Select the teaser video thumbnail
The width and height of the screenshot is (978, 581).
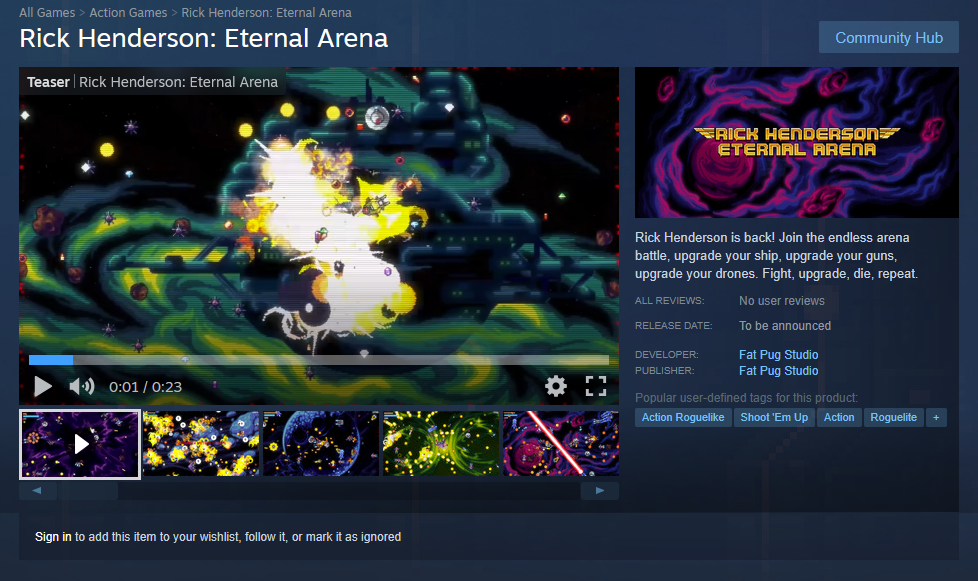[x=80, y=444]
